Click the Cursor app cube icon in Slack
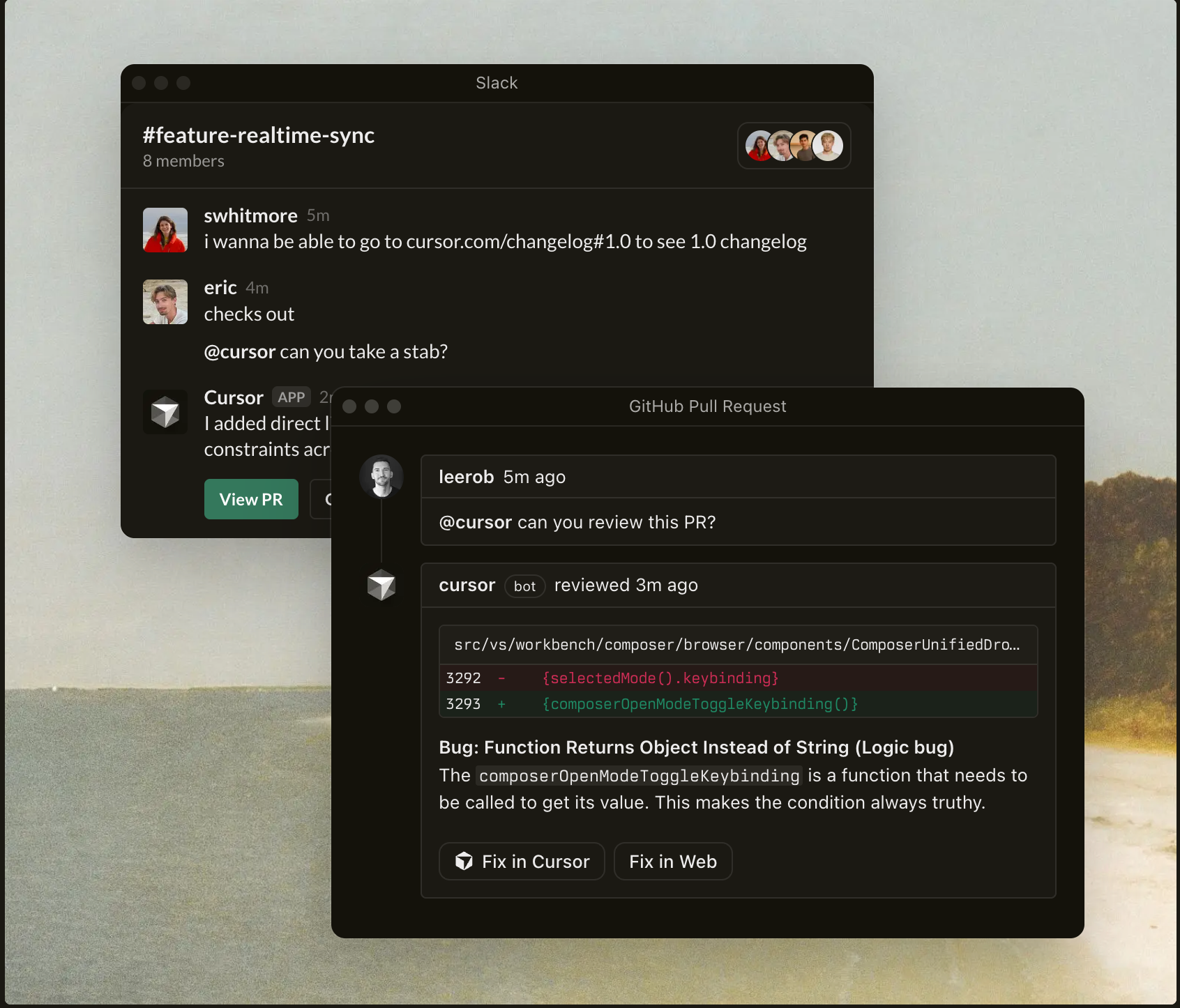1180x1008 pixels. 165,412
